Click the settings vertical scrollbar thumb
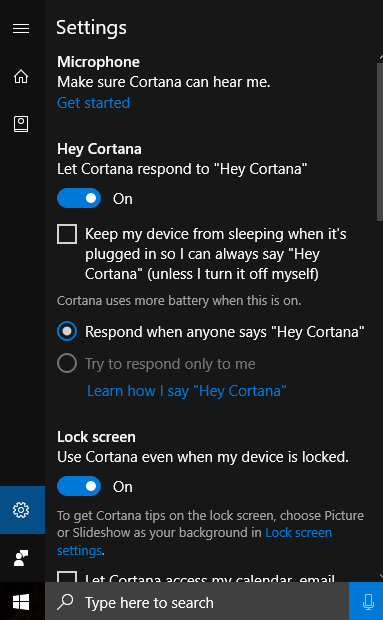Viewport: 383px width, 620px height. [380, 142]
